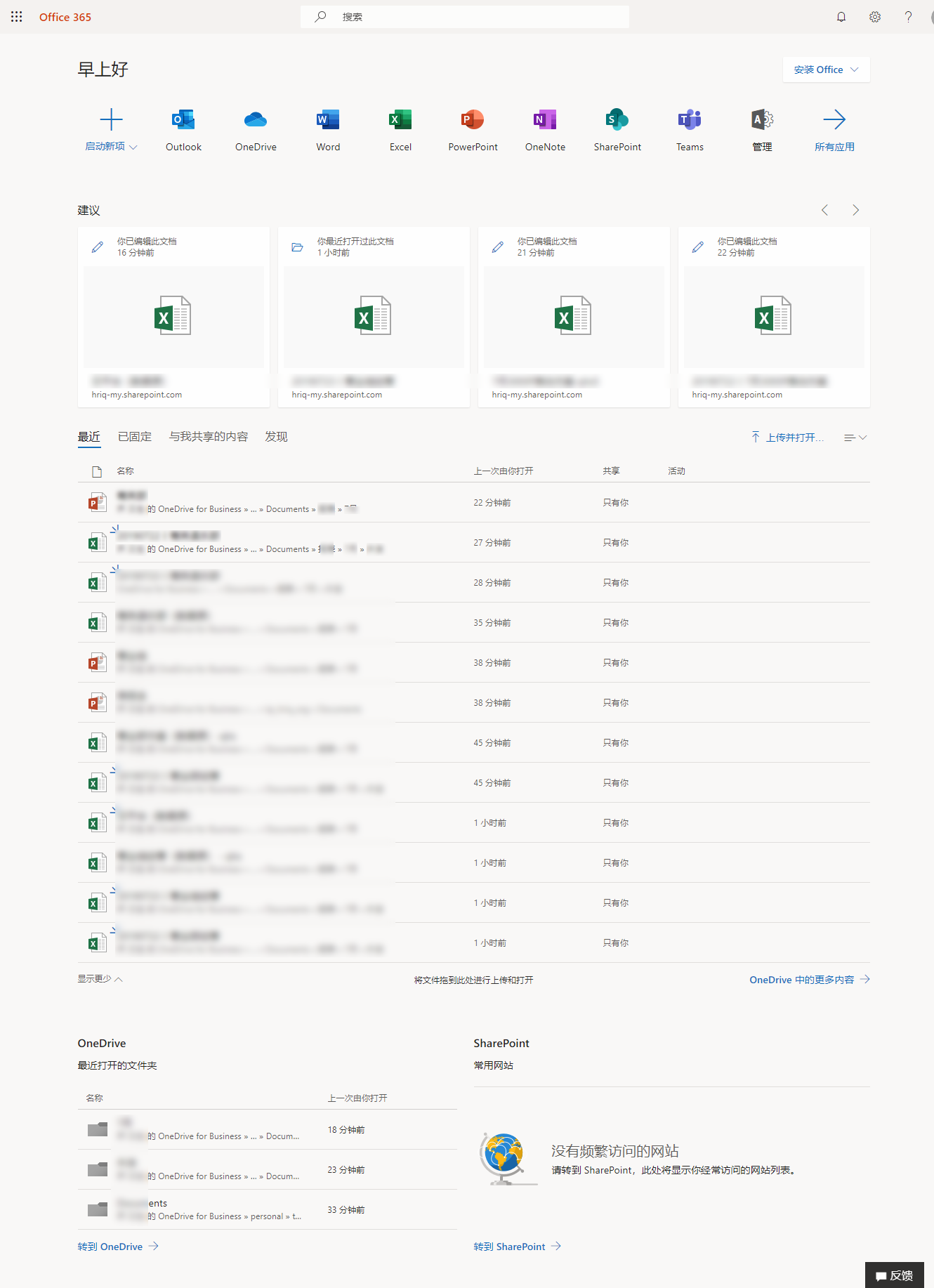Open first OneDrive folder opened 18 分钟前

(x=267, y=1129)
